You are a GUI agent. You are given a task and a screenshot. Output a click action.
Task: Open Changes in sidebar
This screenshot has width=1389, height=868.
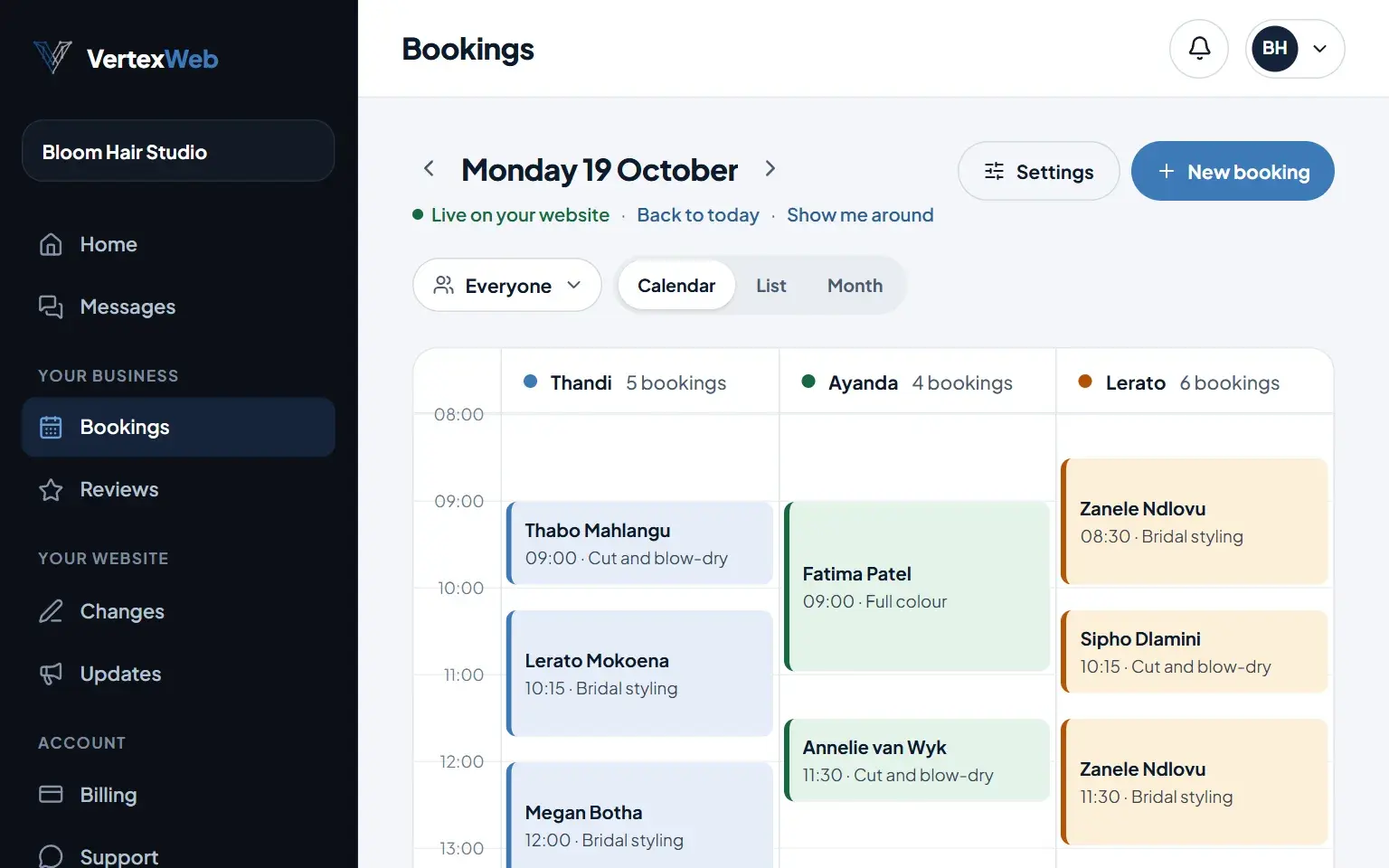pyautogui.click(x=178, y=611)
